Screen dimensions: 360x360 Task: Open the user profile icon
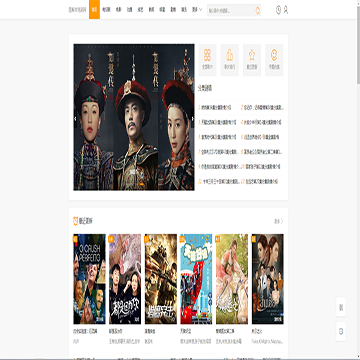(286, 10)
